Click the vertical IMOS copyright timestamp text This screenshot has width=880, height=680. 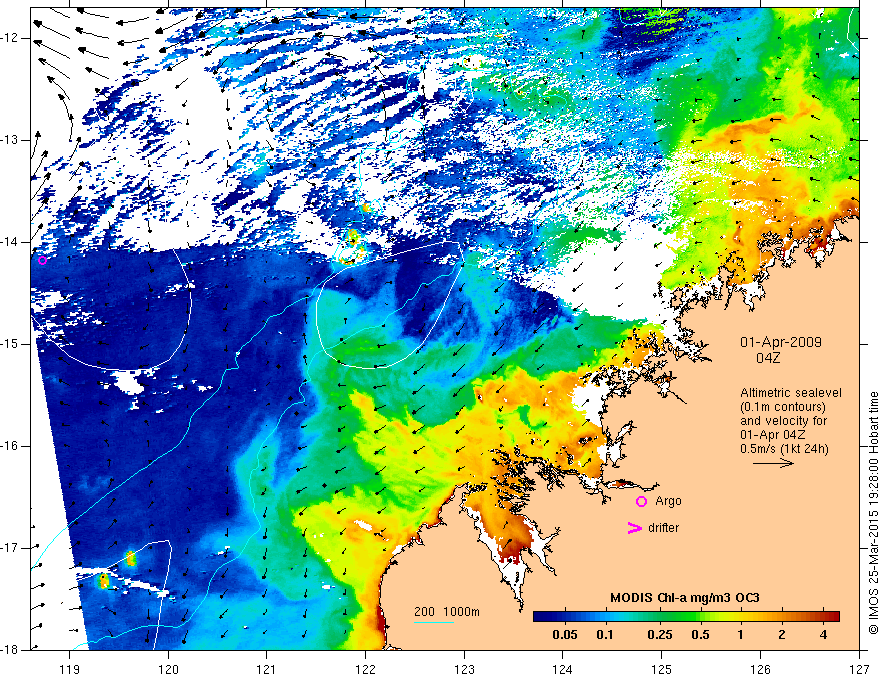(x=873, y=513)
